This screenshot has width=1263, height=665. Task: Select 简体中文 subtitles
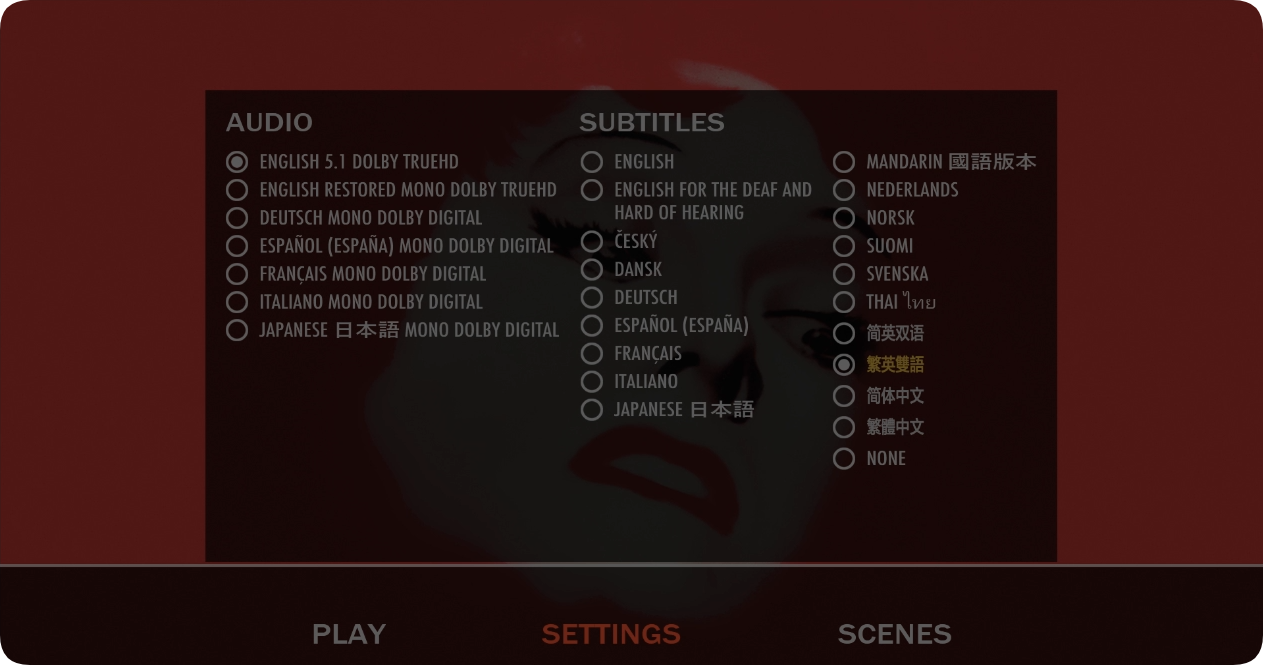tap(879, 397)
